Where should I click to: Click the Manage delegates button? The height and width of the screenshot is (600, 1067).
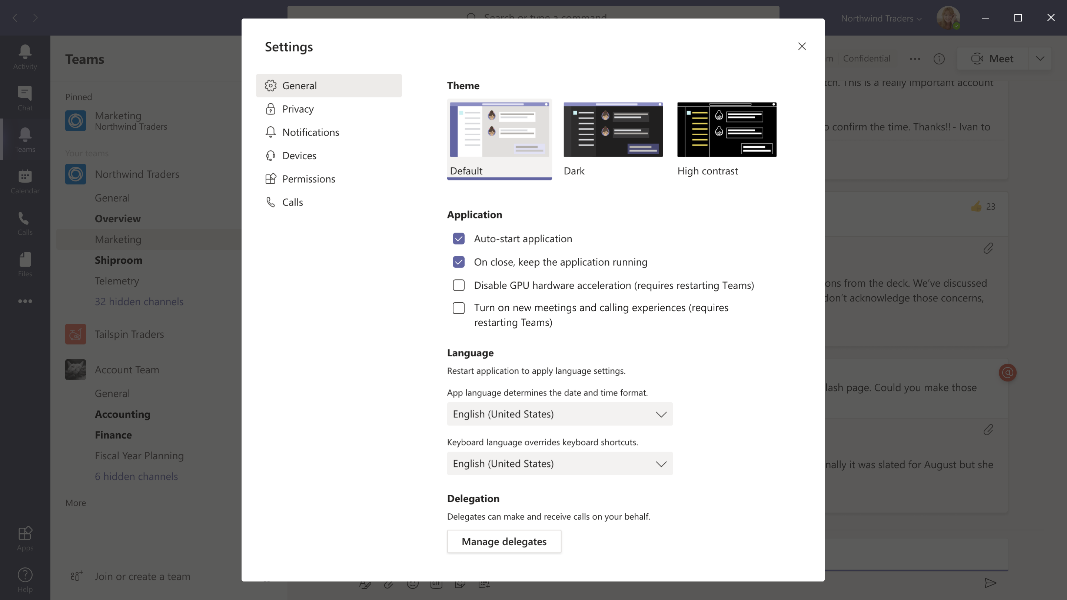[504, 541]
